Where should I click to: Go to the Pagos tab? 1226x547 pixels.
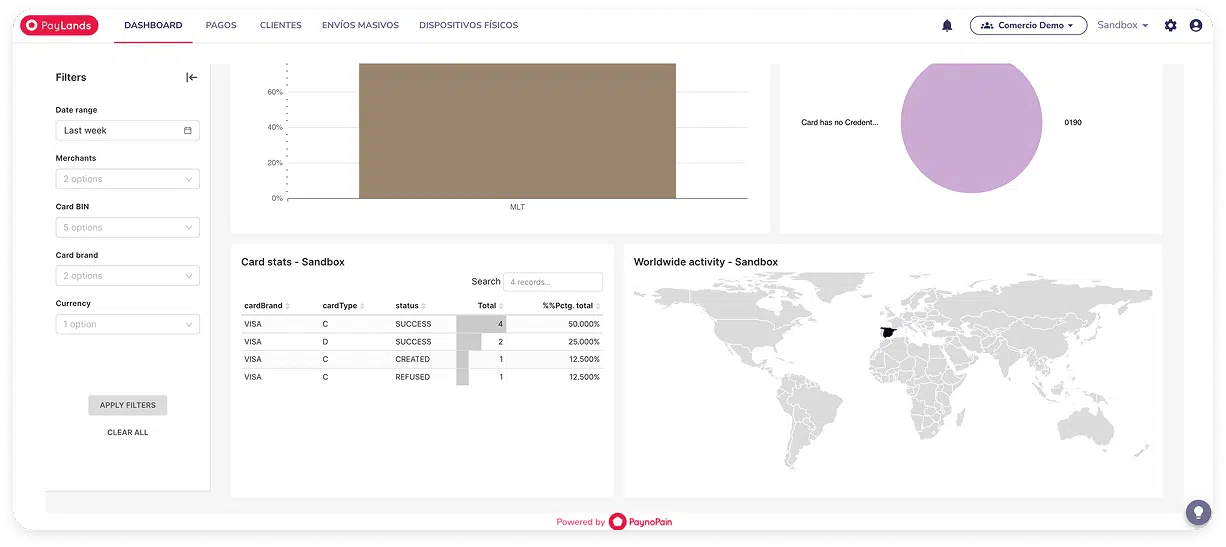click(220, 25)
